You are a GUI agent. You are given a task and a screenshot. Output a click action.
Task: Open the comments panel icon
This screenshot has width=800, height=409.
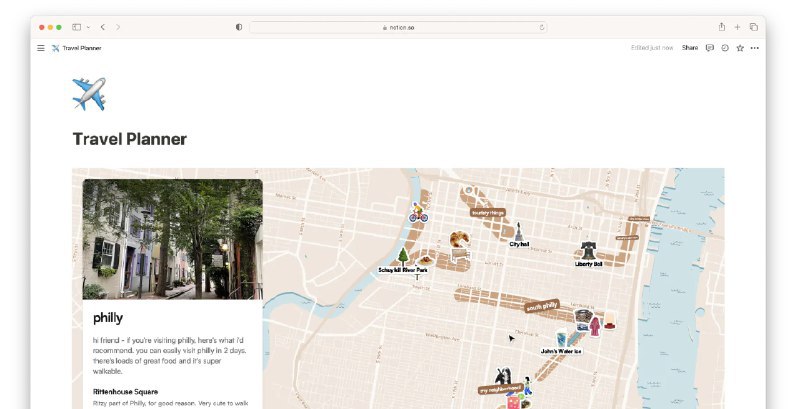710,48
